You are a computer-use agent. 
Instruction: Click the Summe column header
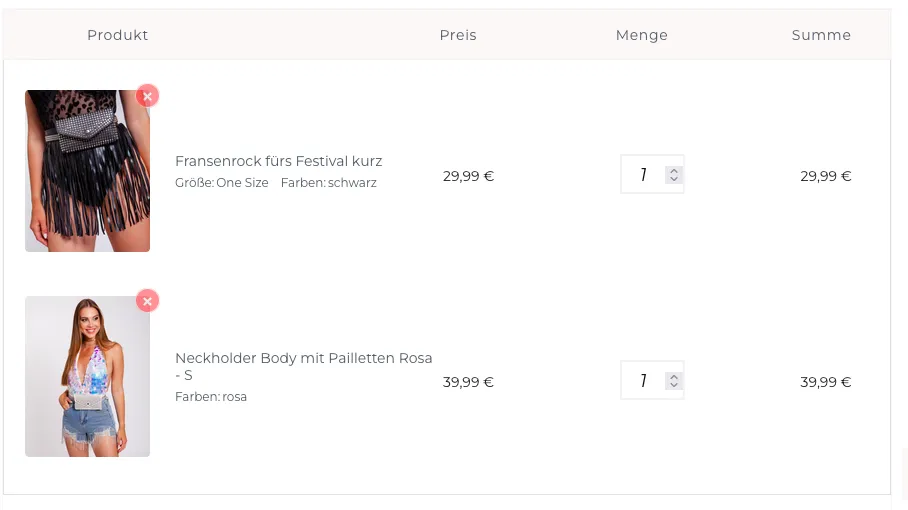821,35
